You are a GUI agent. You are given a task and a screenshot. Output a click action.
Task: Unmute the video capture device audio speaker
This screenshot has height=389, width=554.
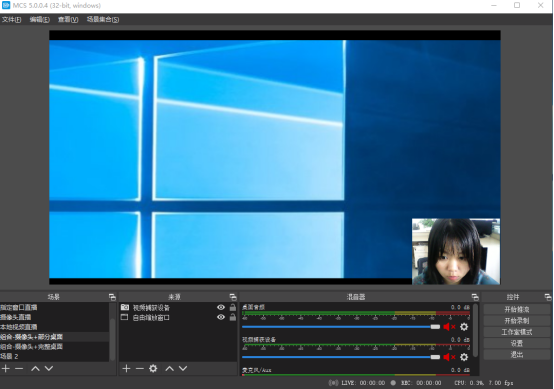pos(449,357)
